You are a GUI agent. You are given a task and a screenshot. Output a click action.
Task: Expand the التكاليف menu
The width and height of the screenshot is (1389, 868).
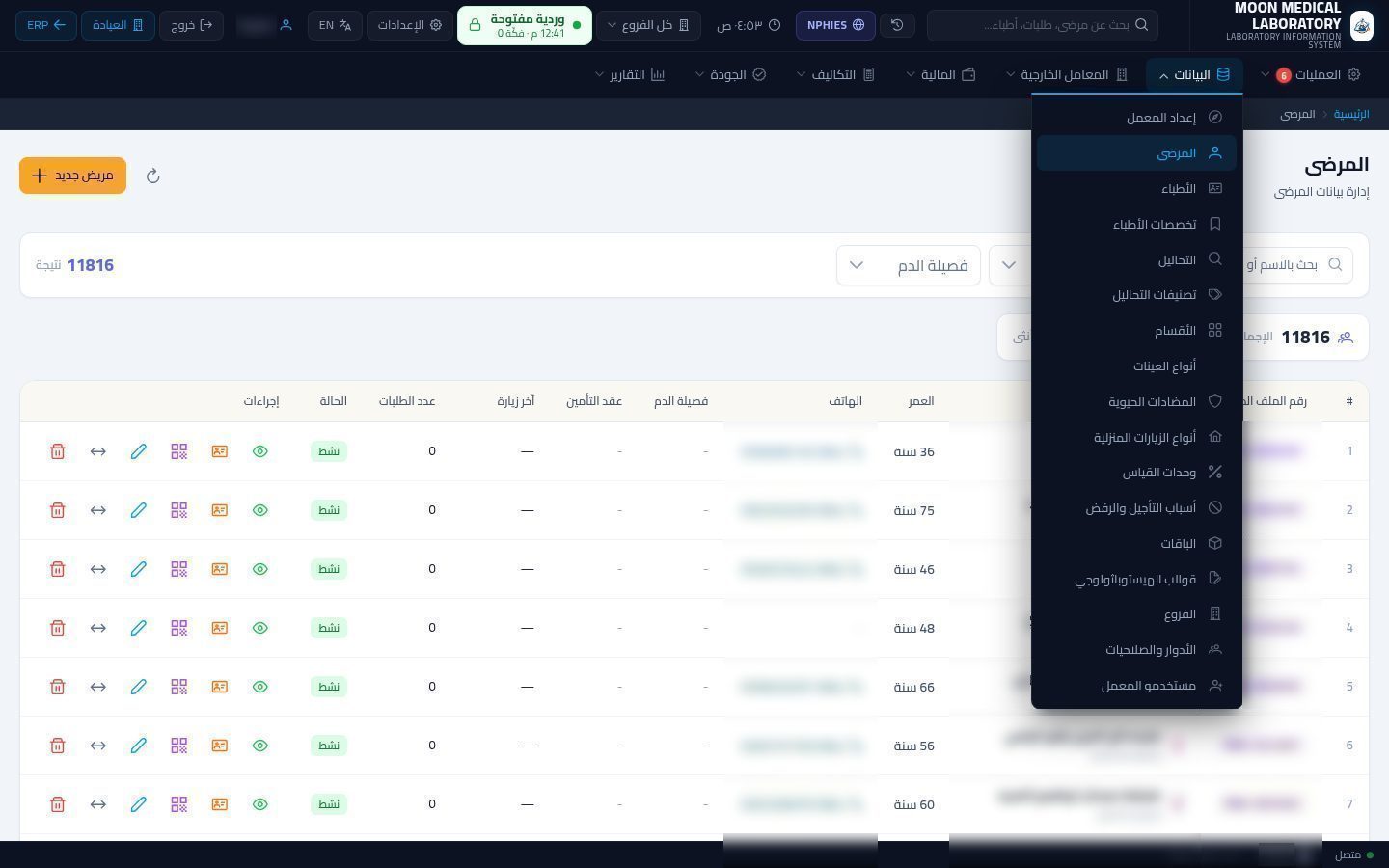pos(835,74)
